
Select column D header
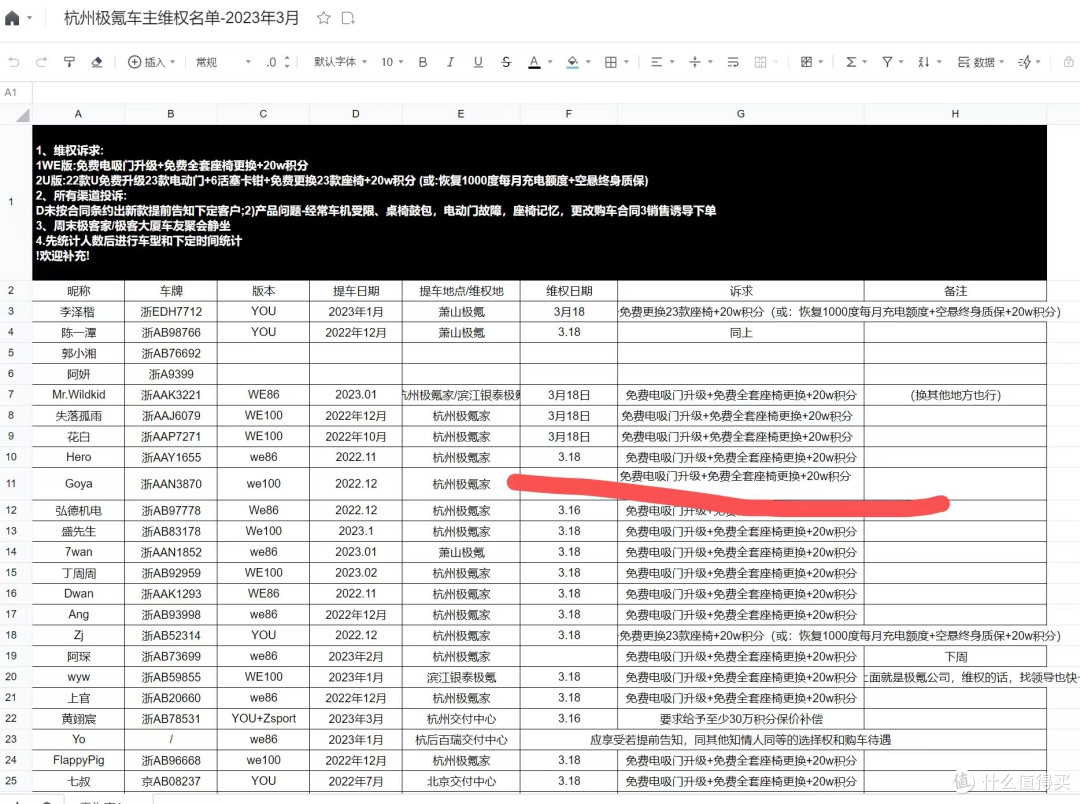pos(356,114)
